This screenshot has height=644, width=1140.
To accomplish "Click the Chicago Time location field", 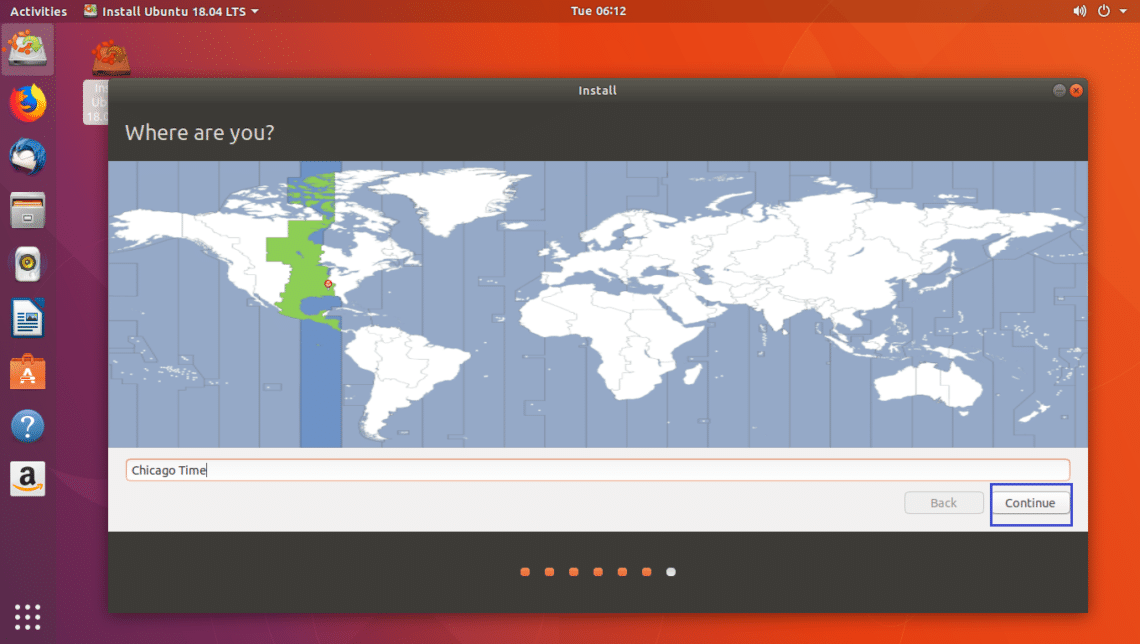I will tap(598, 470).
